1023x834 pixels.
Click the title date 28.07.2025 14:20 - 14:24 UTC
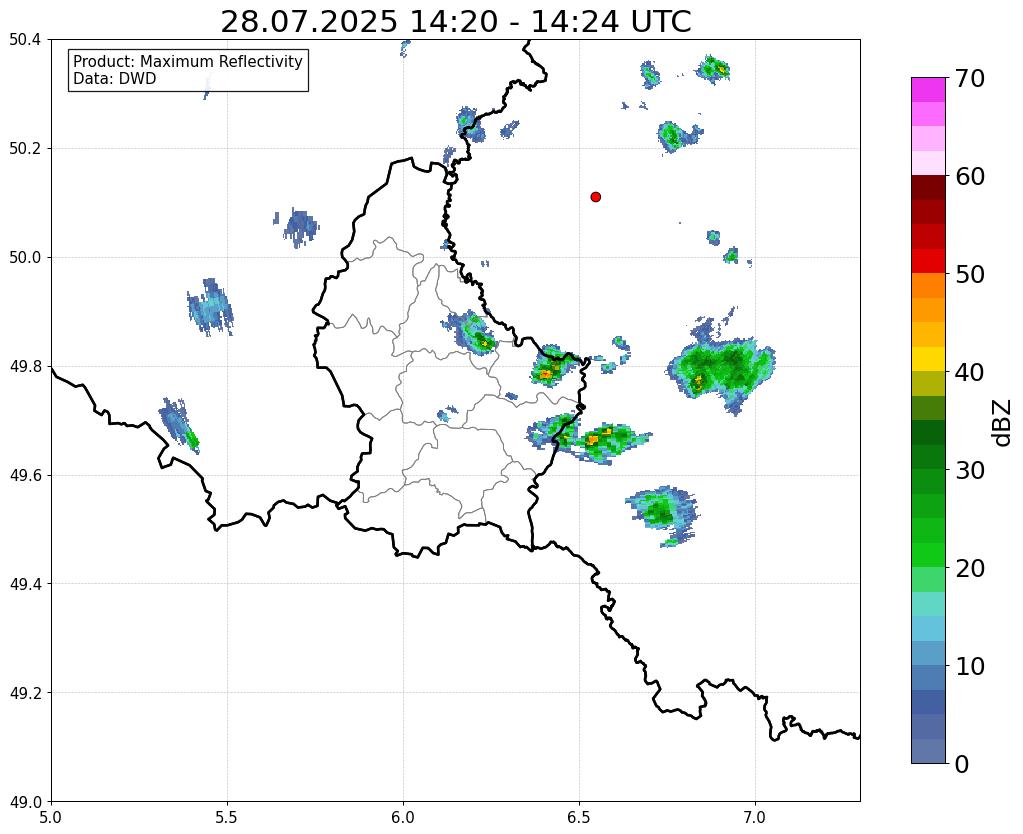click(x=455, y=22)
